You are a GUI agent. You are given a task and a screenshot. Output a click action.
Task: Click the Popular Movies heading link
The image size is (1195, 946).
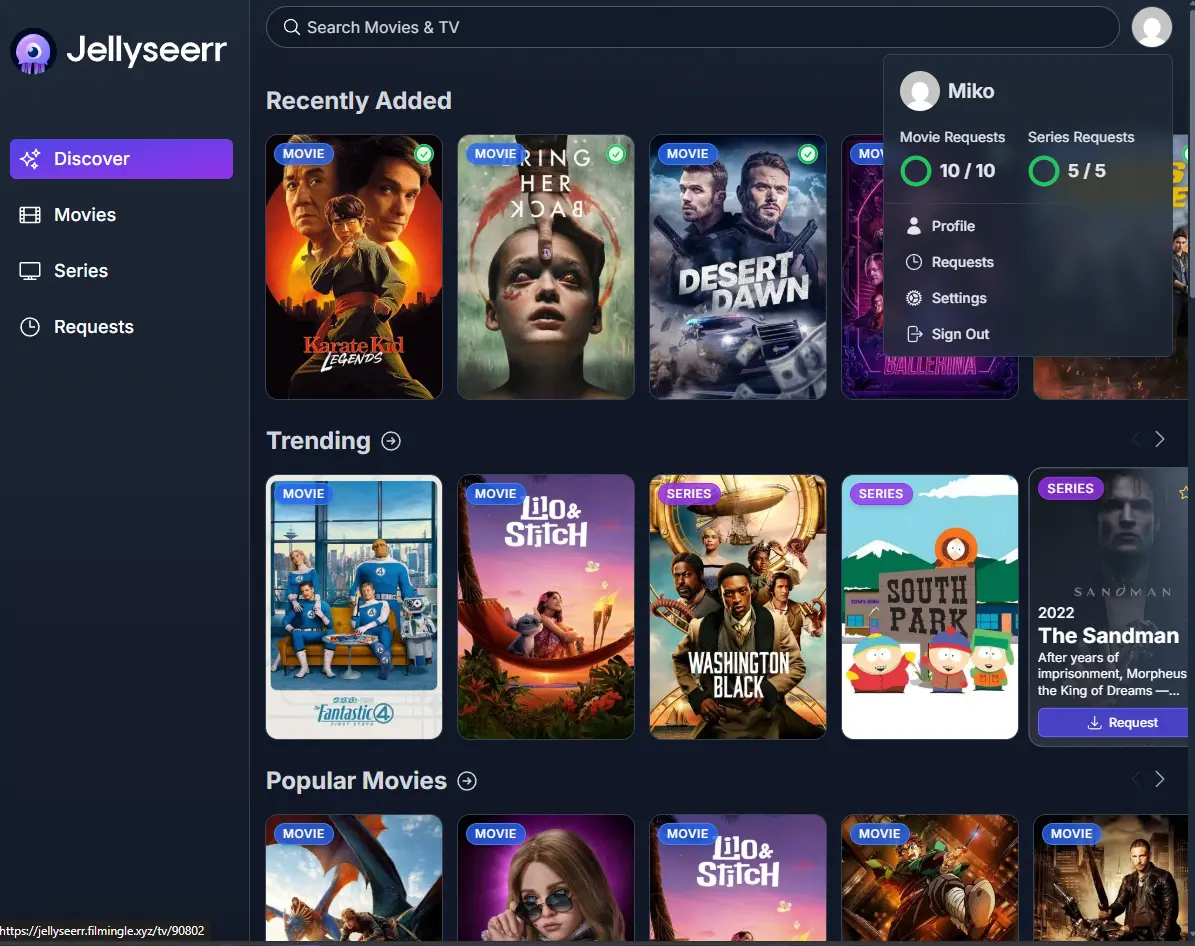click(356, 781)
